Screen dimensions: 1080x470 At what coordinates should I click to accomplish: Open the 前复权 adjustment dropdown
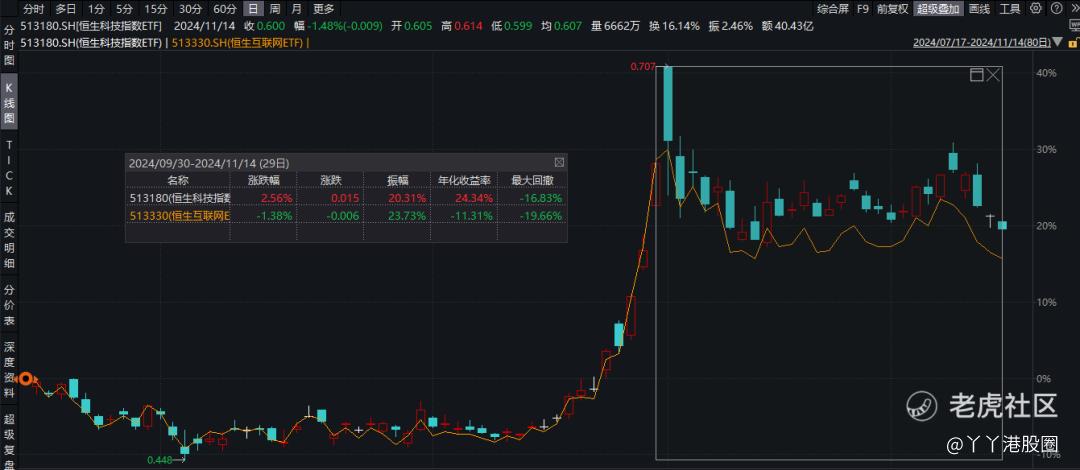893,9
